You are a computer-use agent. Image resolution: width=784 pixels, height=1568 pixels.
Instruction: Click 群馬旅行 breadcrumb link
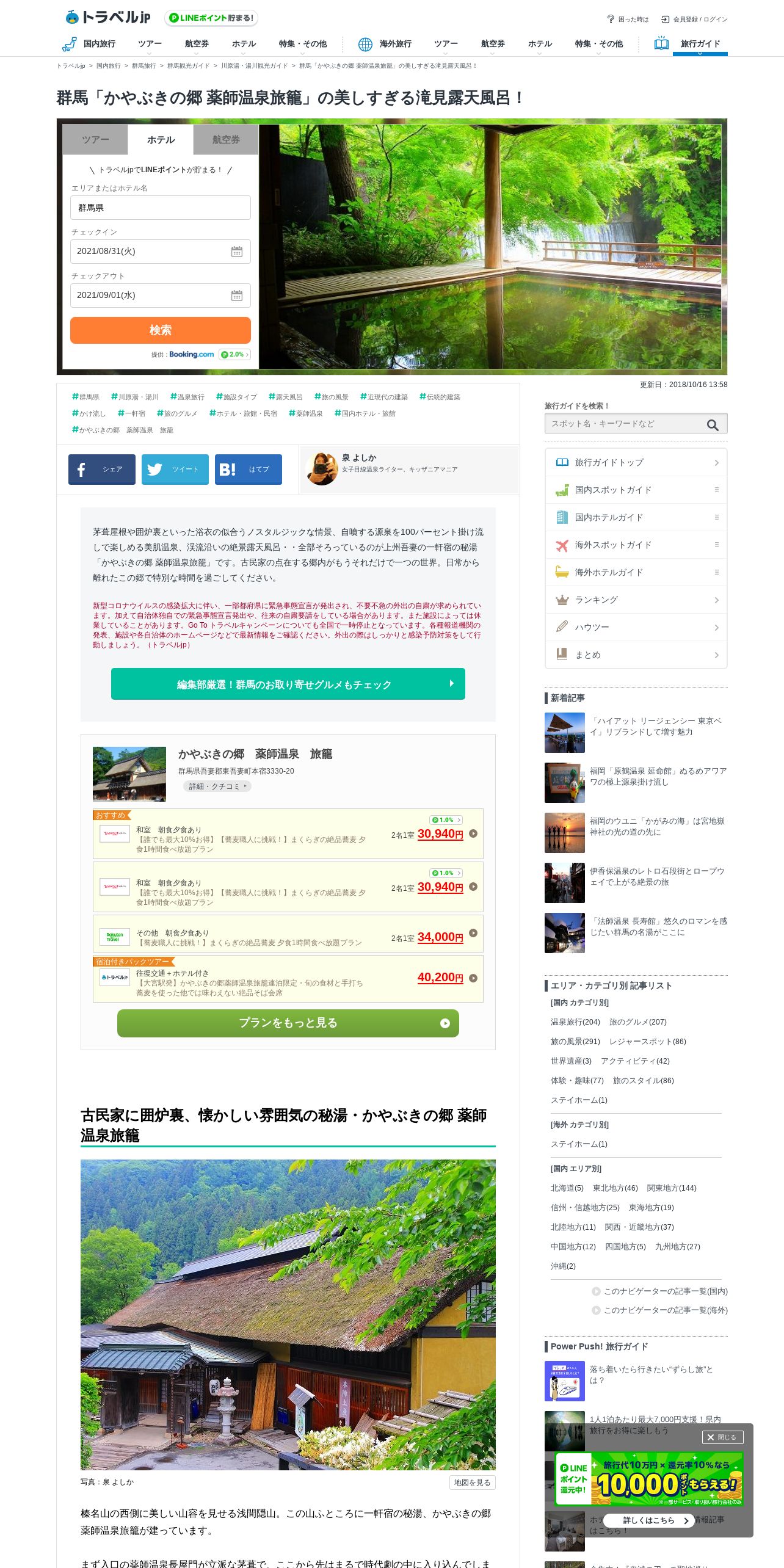point(143,66)
